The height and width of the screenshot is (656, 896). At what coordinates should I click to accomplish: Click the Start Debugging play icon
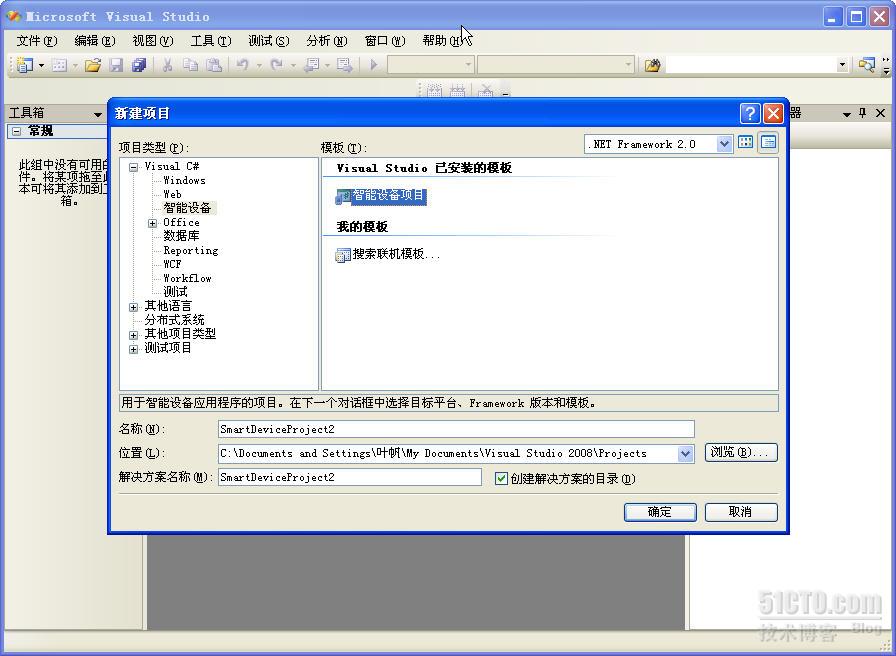(x=374, y=65)
